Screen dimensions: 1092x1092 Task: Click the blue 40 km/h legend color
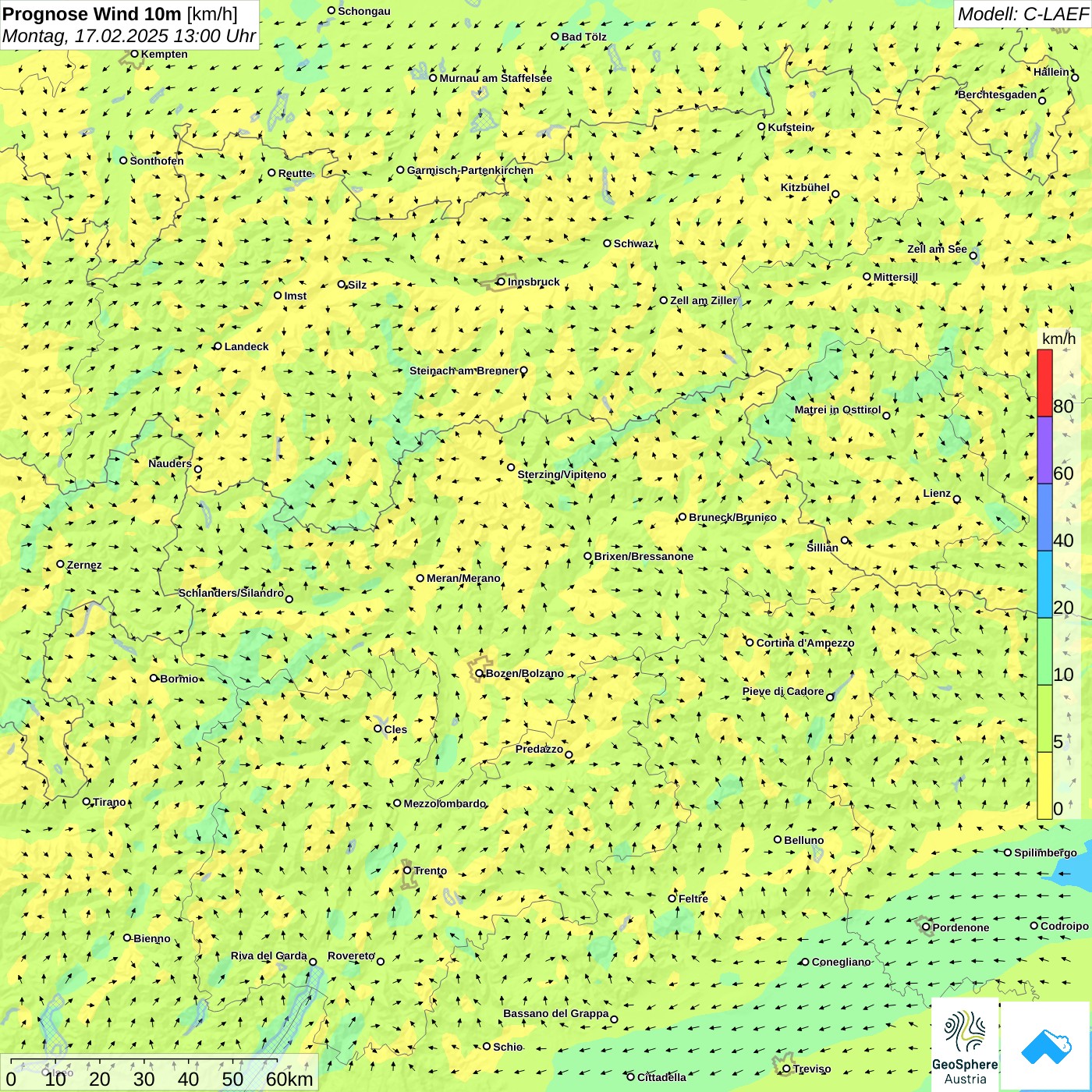(x=1044, y=518)
